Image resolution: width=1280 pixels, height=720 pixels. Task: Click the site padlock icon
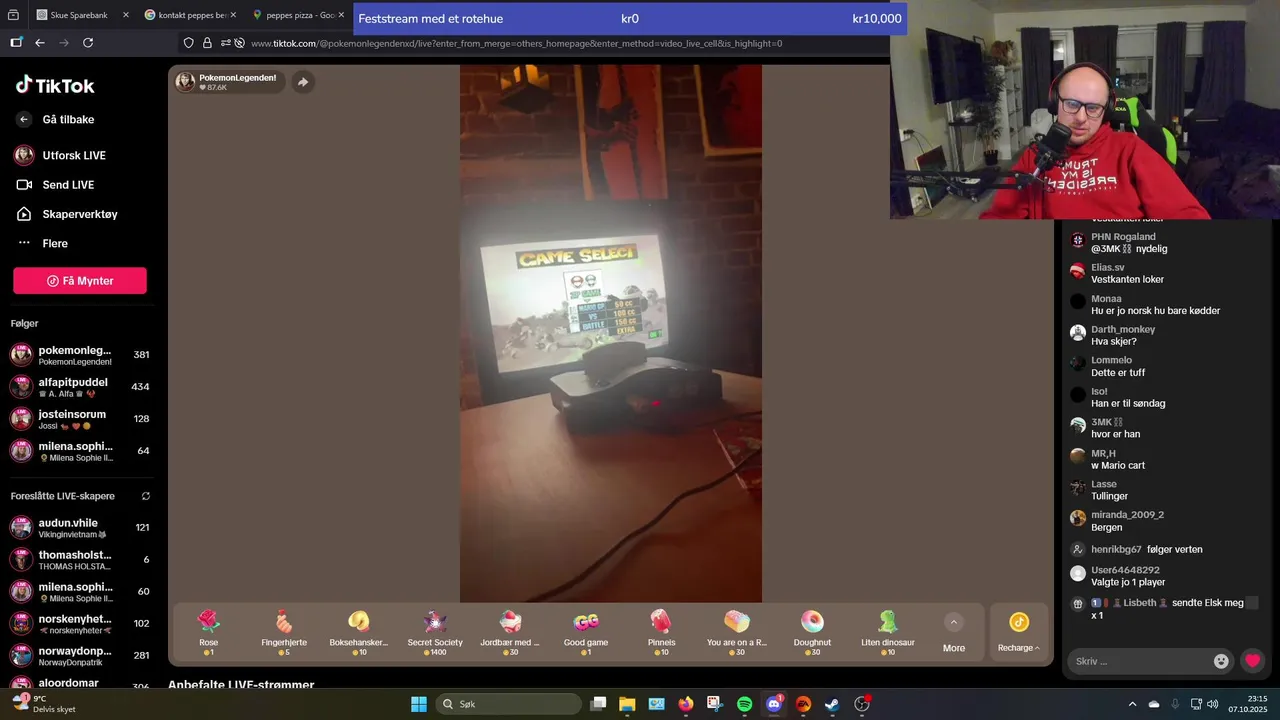pos(207,43)
